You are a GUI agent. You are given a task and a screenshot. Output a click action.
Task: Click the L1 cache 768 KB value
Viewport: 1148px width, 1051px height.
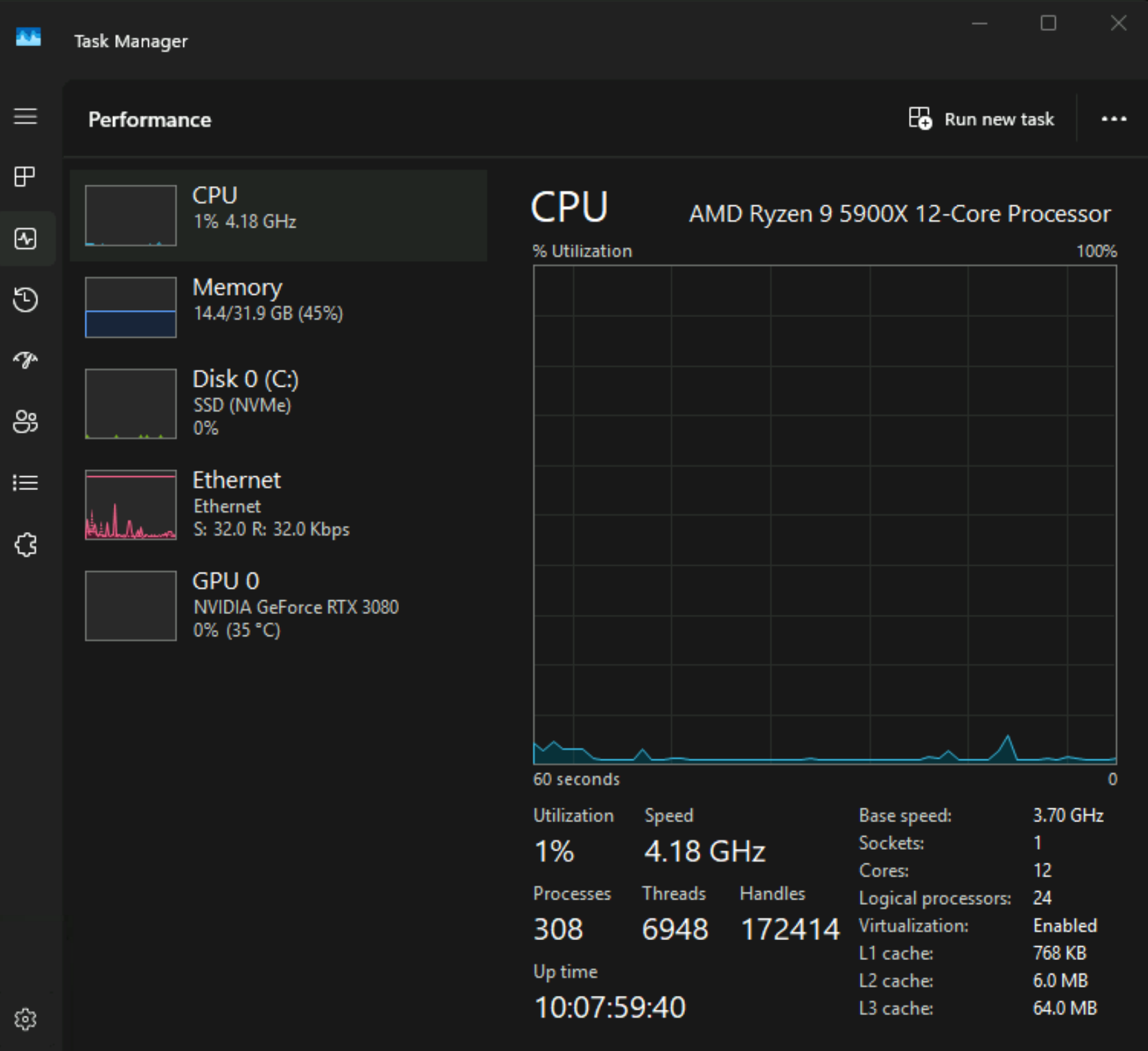pyautogui.click(x=1059, y=953)
